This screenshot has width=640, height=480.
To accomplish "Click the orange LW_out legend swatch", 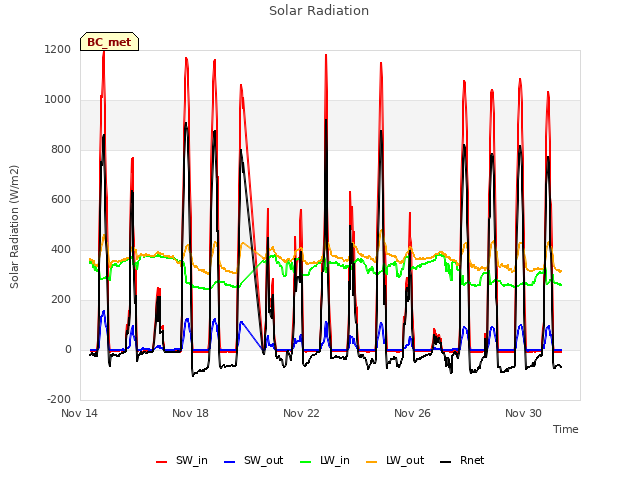I will [372, 462].
